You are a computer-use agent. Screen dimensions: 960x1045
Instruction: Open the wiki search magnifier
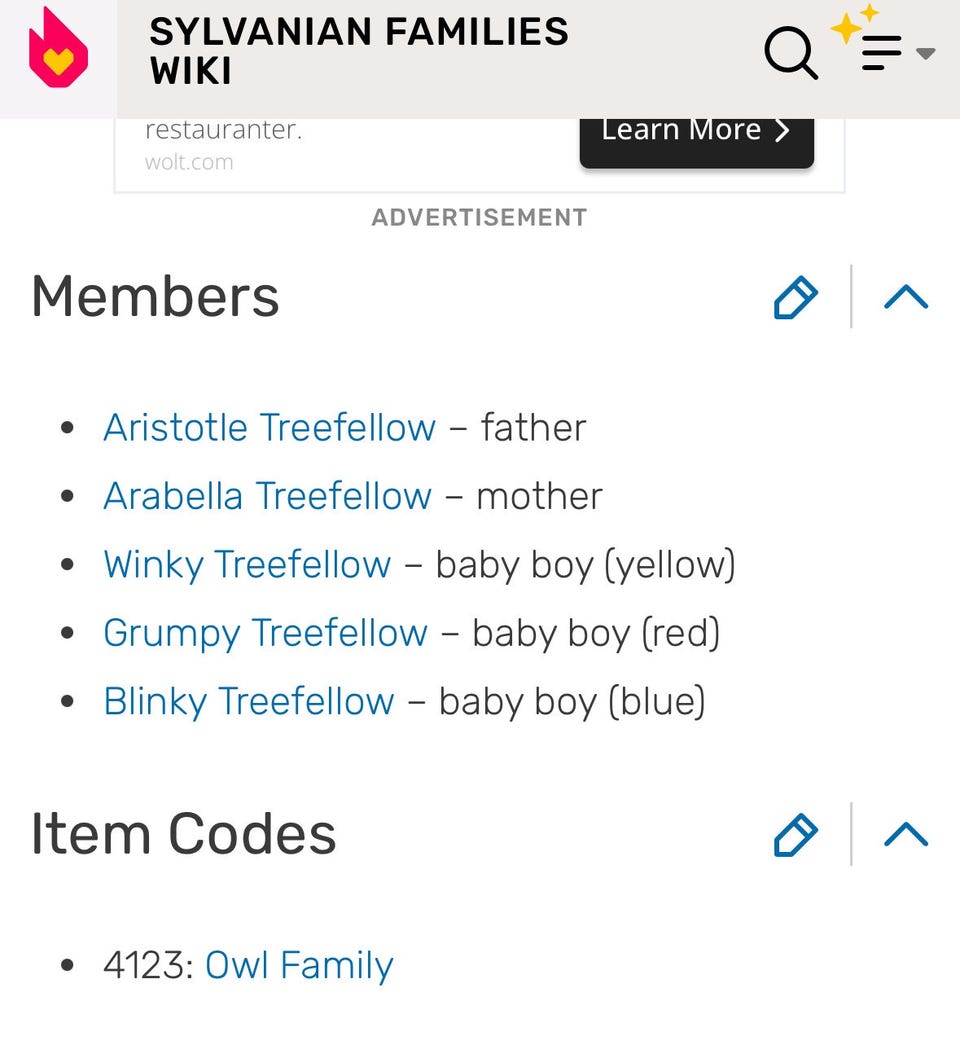click(791, 50)
